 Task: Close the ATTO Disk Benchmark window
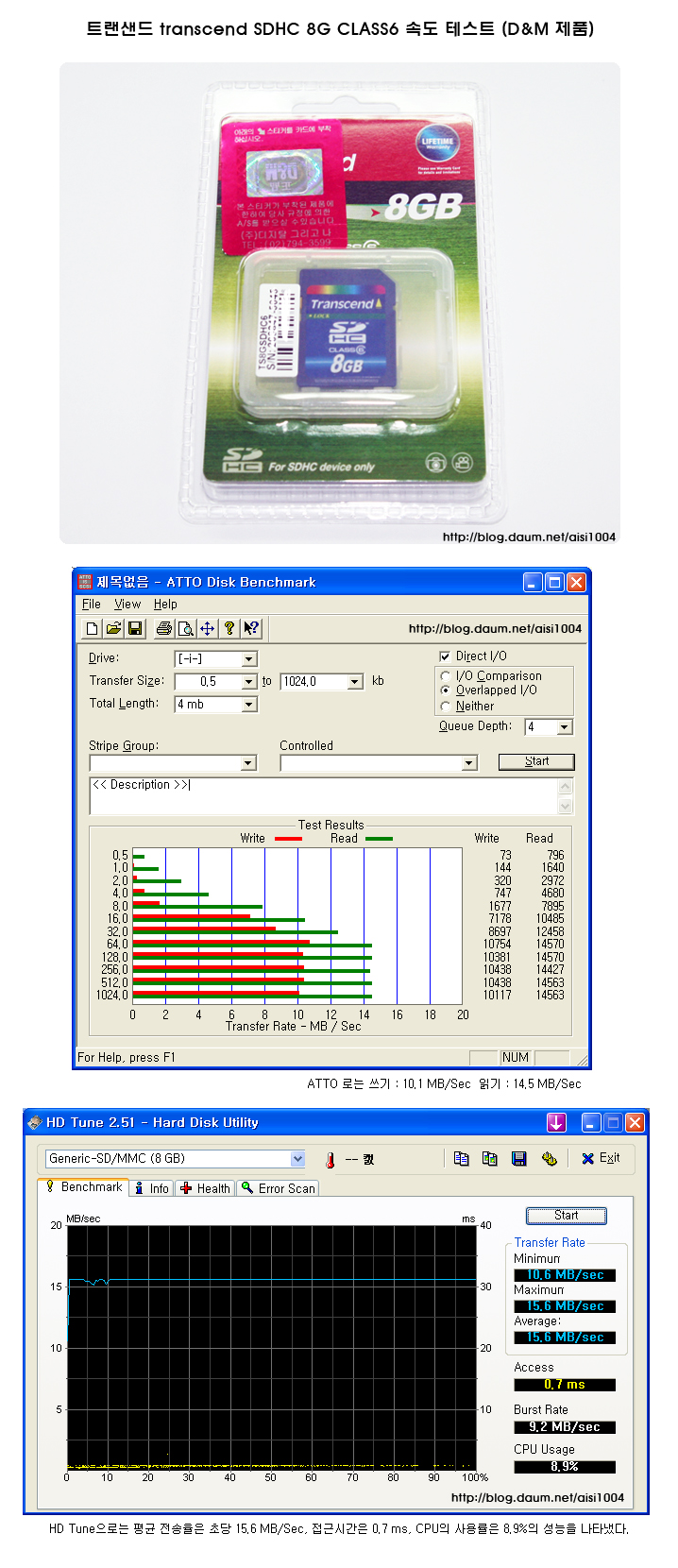576,582
